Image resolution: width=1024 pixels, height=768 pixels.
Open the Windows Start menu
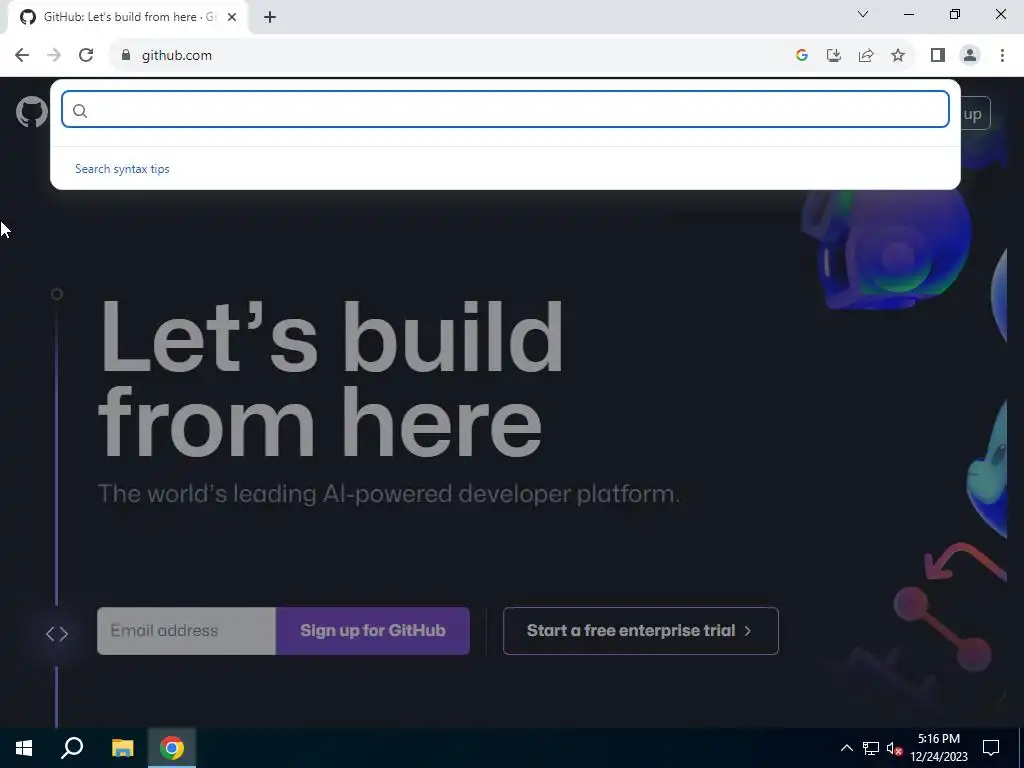(24, 748)
